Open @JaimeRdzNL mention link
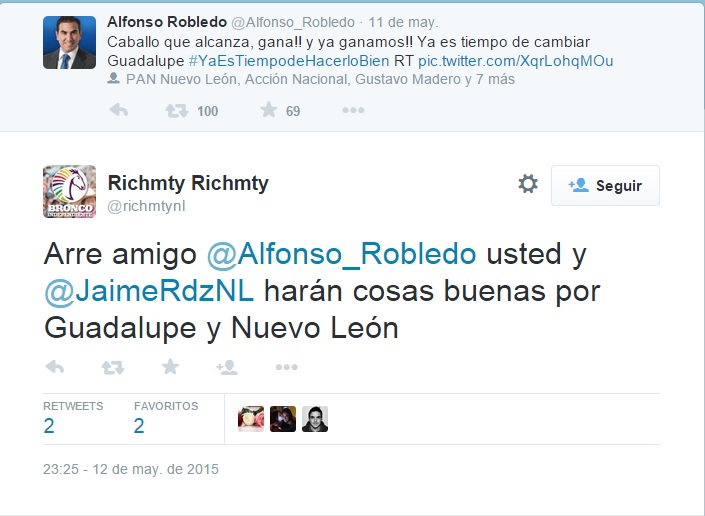The image size is (705, 516). (x=150, y=291)
